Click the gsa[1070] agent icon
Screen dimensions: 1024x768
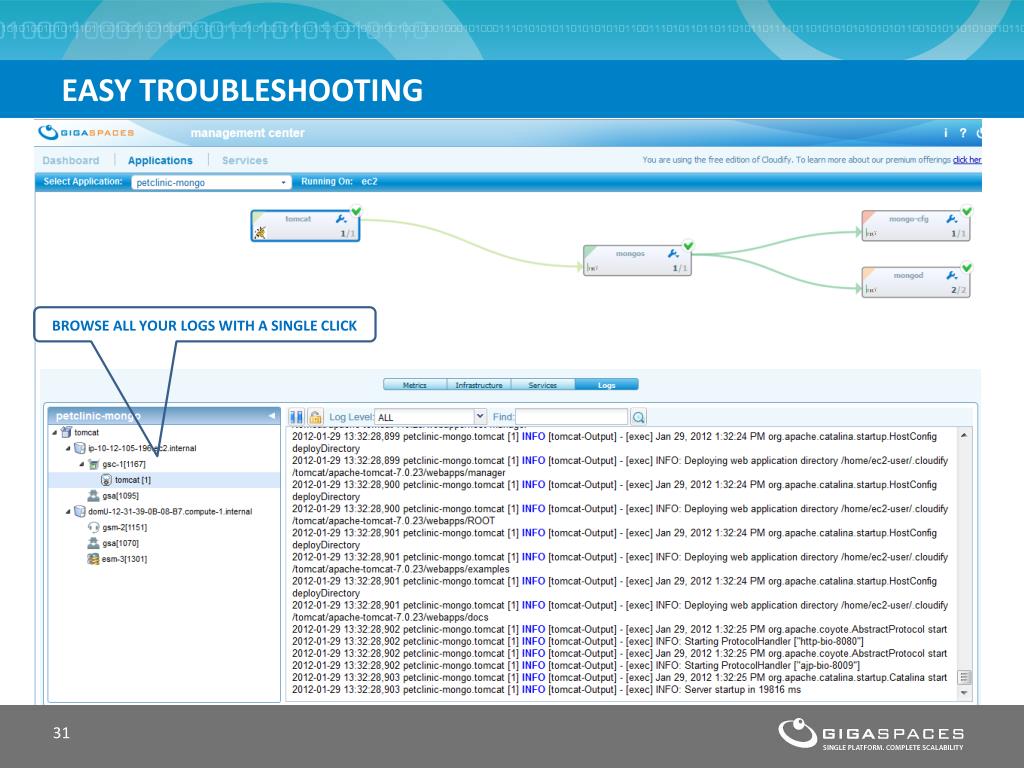[93, 543]
